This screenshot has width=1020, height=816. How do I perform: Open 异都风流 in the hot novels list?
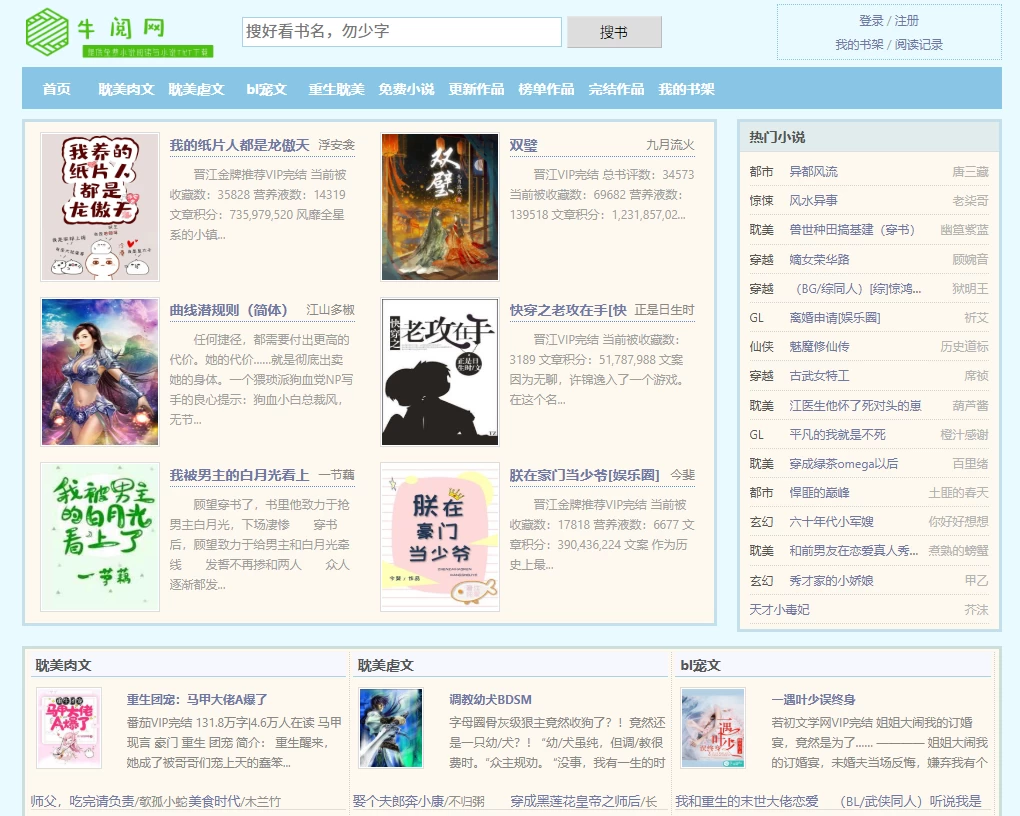coord(813,172)
